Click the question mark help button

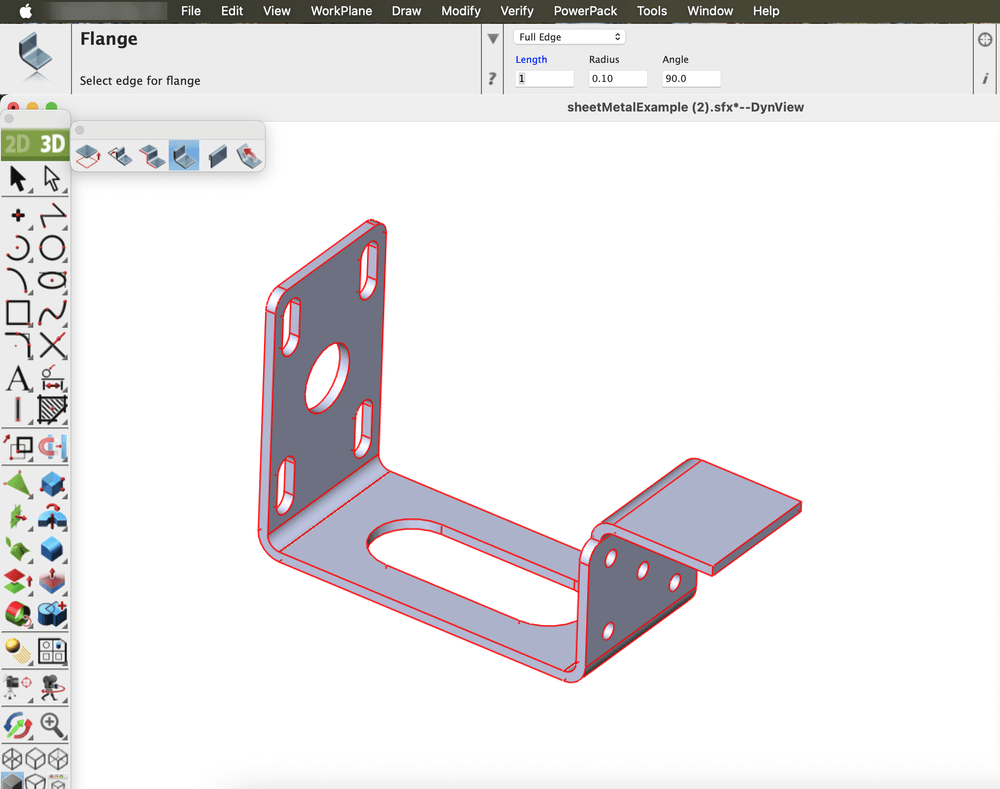pyautogui.click(x=492, y=78)
